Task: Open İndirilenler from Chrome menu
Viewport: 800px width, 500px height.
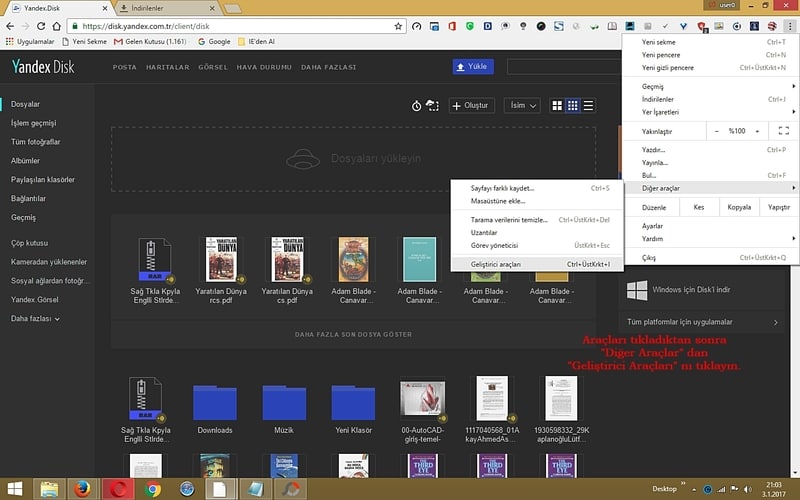Action: tap(710, 99)
